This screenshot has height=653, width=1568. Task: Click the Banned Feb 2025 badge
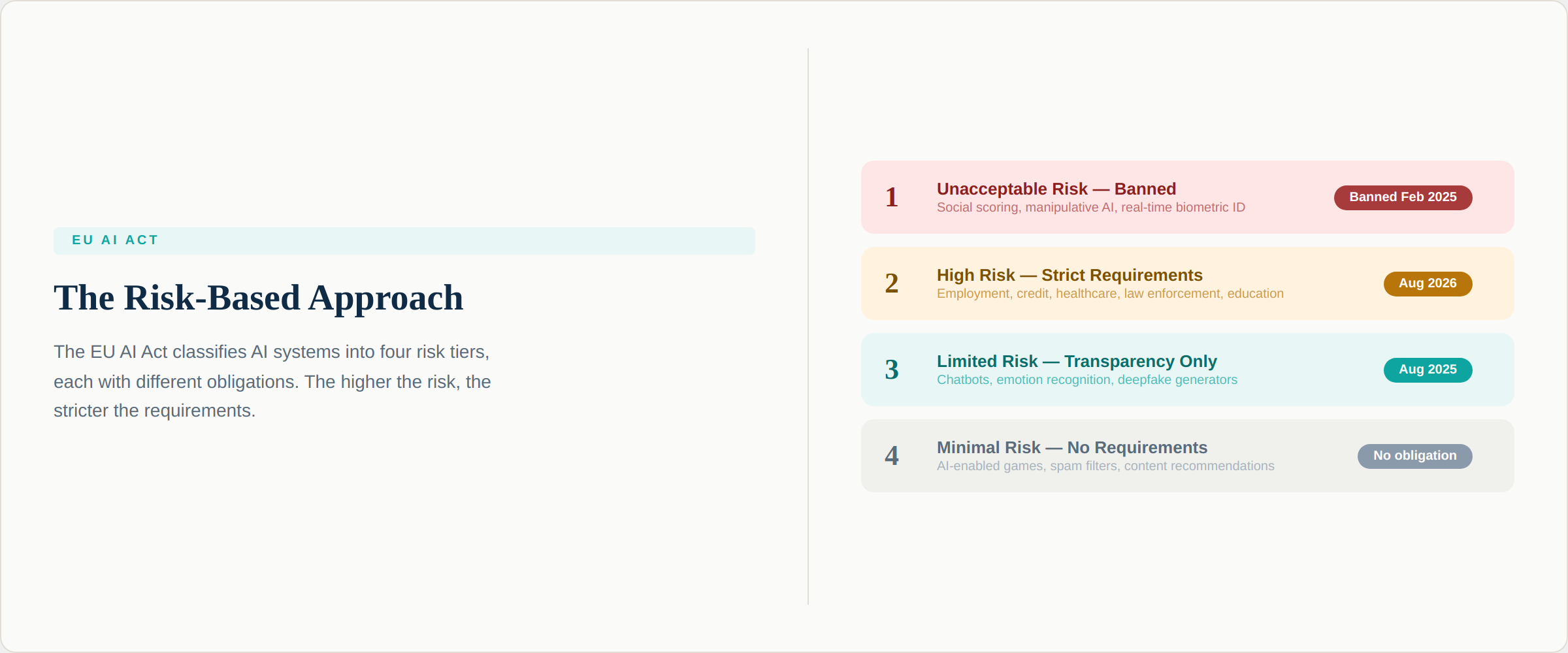coord(1403,197)
